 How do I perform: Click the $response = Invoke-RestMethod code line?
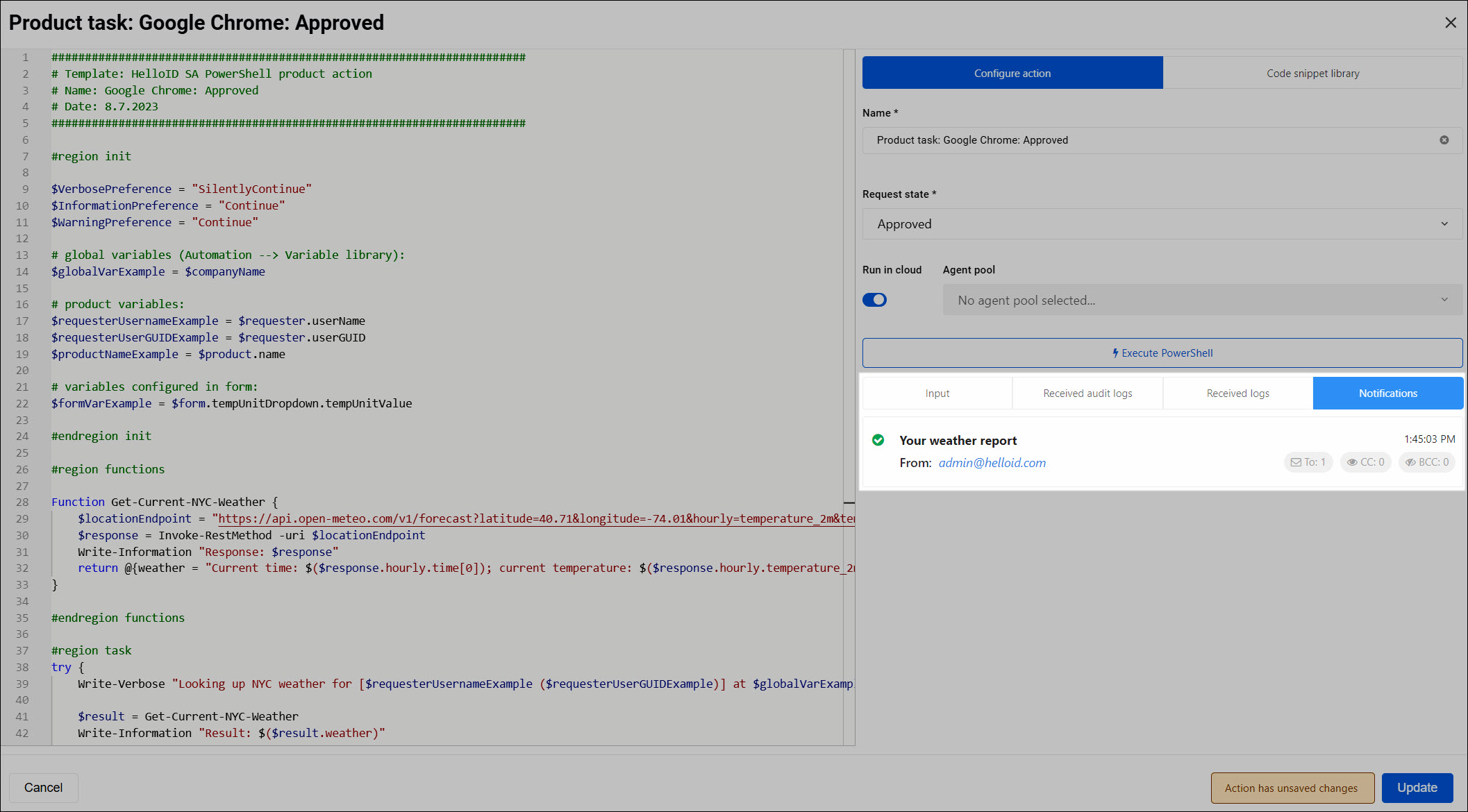tap(251, 535)
